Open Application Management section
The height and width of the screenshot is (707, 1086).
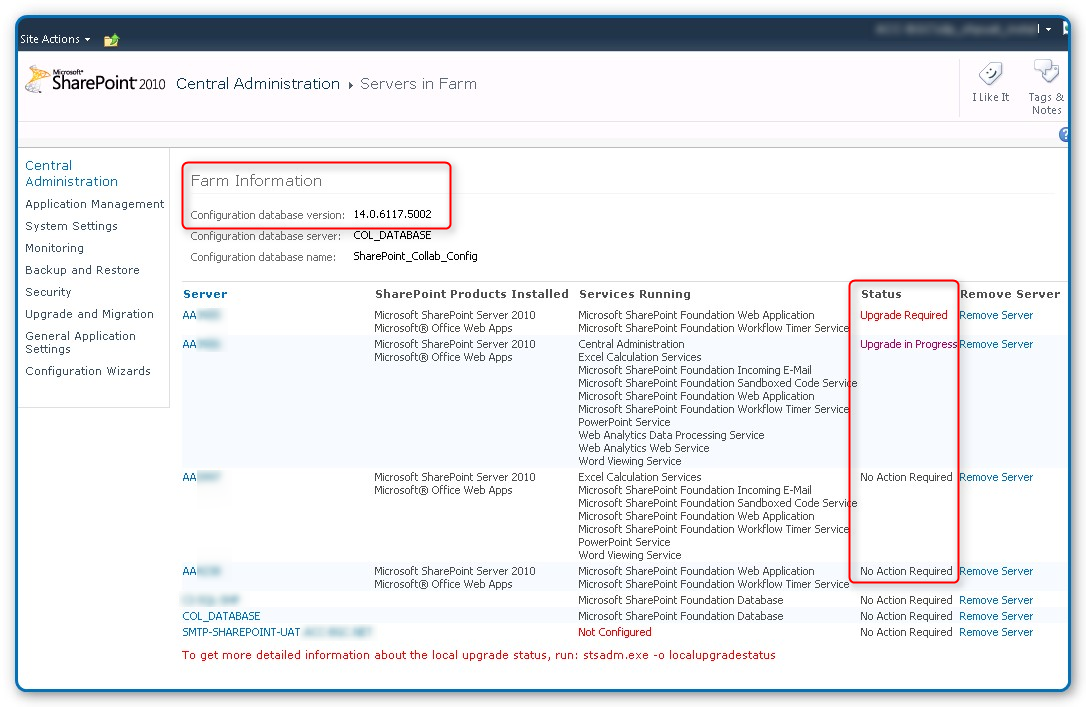(94, 203)
